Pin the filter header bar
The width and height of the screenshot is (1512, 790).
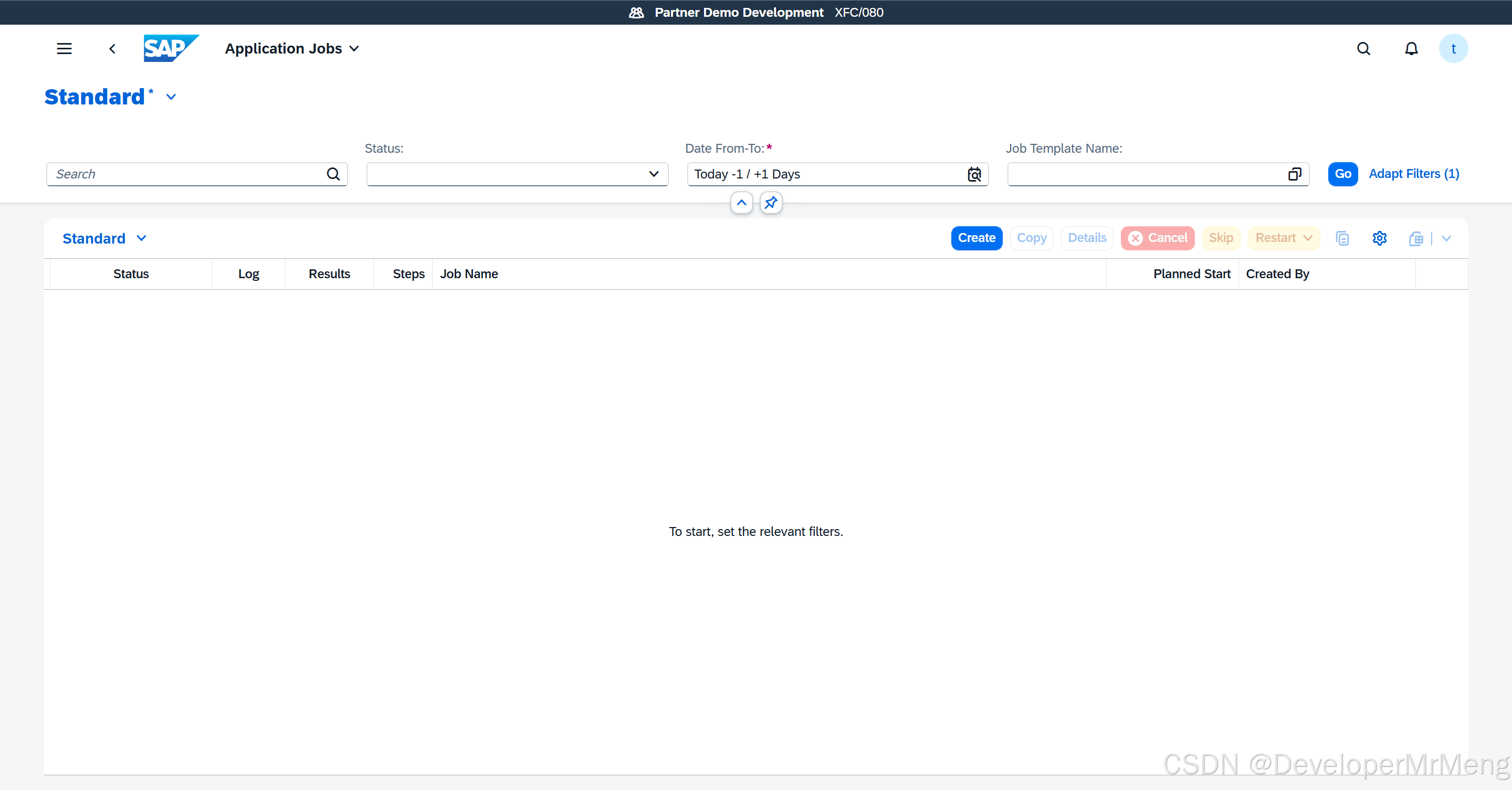[771, 203]
